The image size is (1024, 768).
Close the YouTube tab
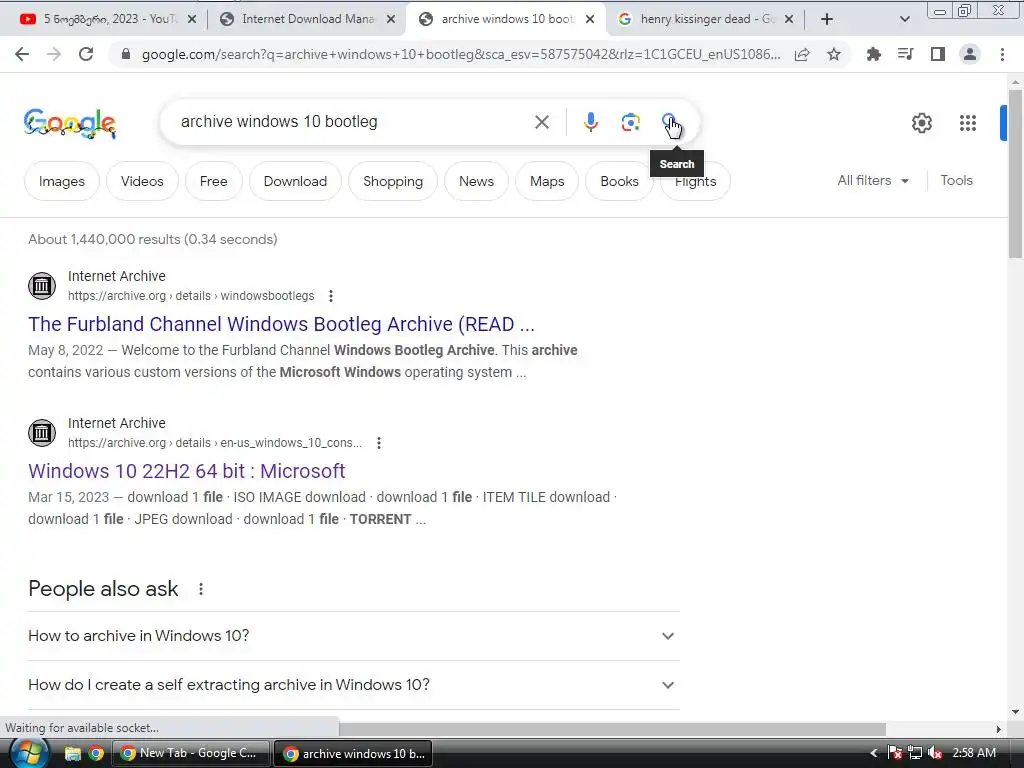[x=192, y=20]
